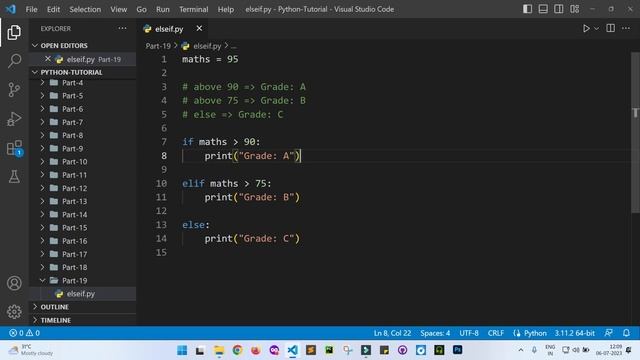Open the View menu
The height and width of the screenshot is (360, 640).
(118, 9)
